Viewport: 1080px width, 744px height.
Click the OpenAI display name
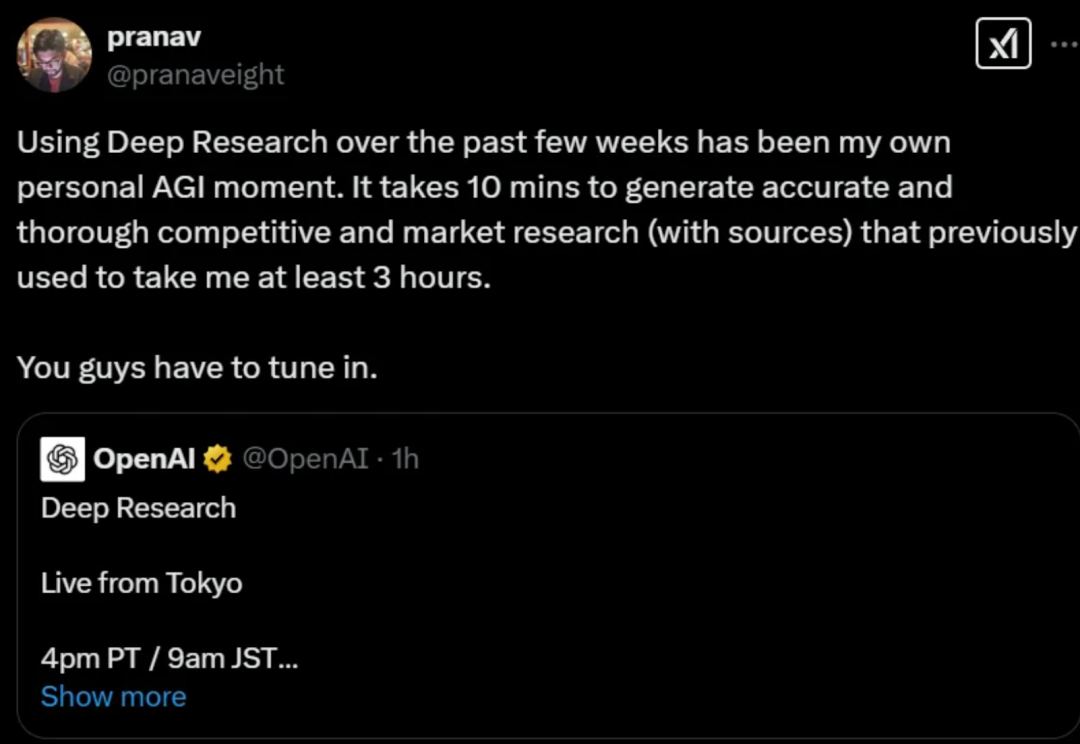tap(145, 459)
